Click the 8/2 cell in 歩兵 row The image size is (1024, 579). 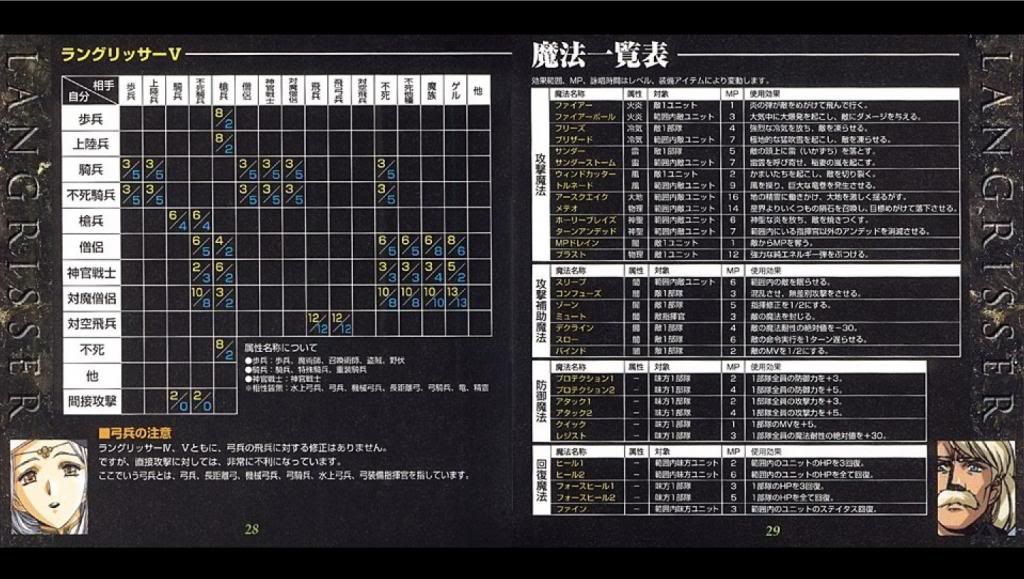click(x=224, y=119)
